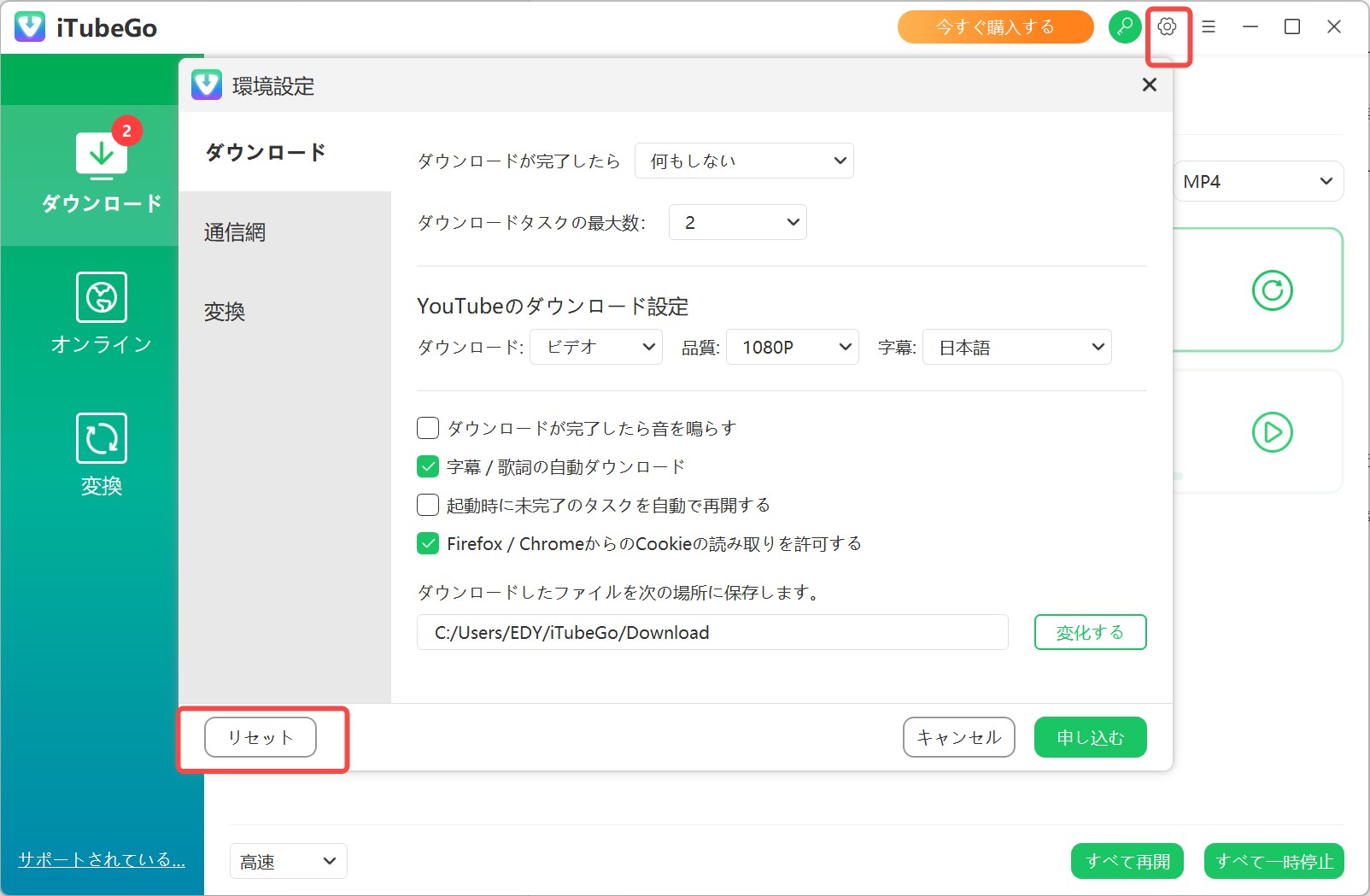Click the すべて再開 button
The width and height of the screenshot is (1370, 896).
point(1127,861)
